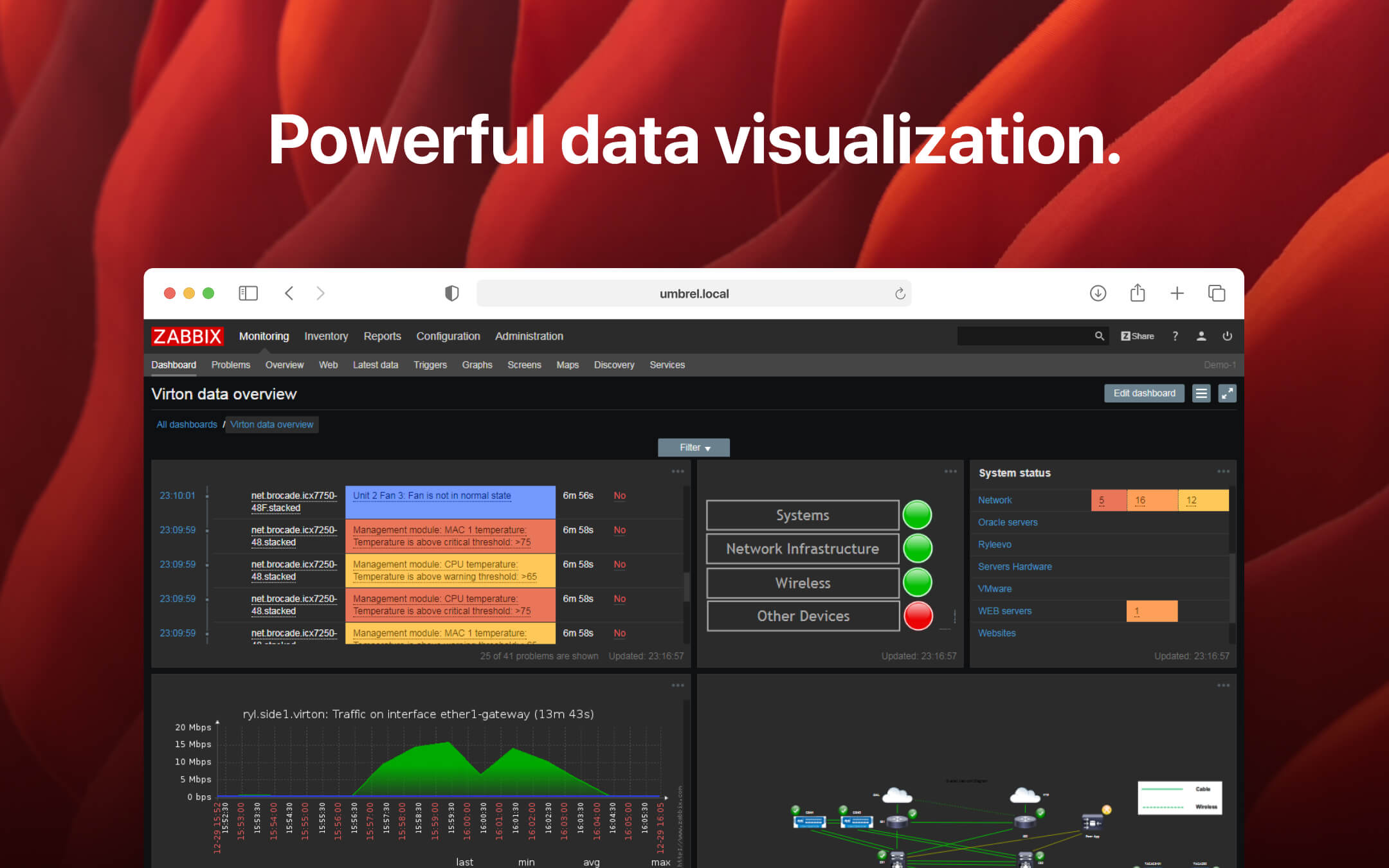This screenshot has width=1389, height=868.
Task: Open the System status widget ellipsis menu
Action: [1223, 471]
